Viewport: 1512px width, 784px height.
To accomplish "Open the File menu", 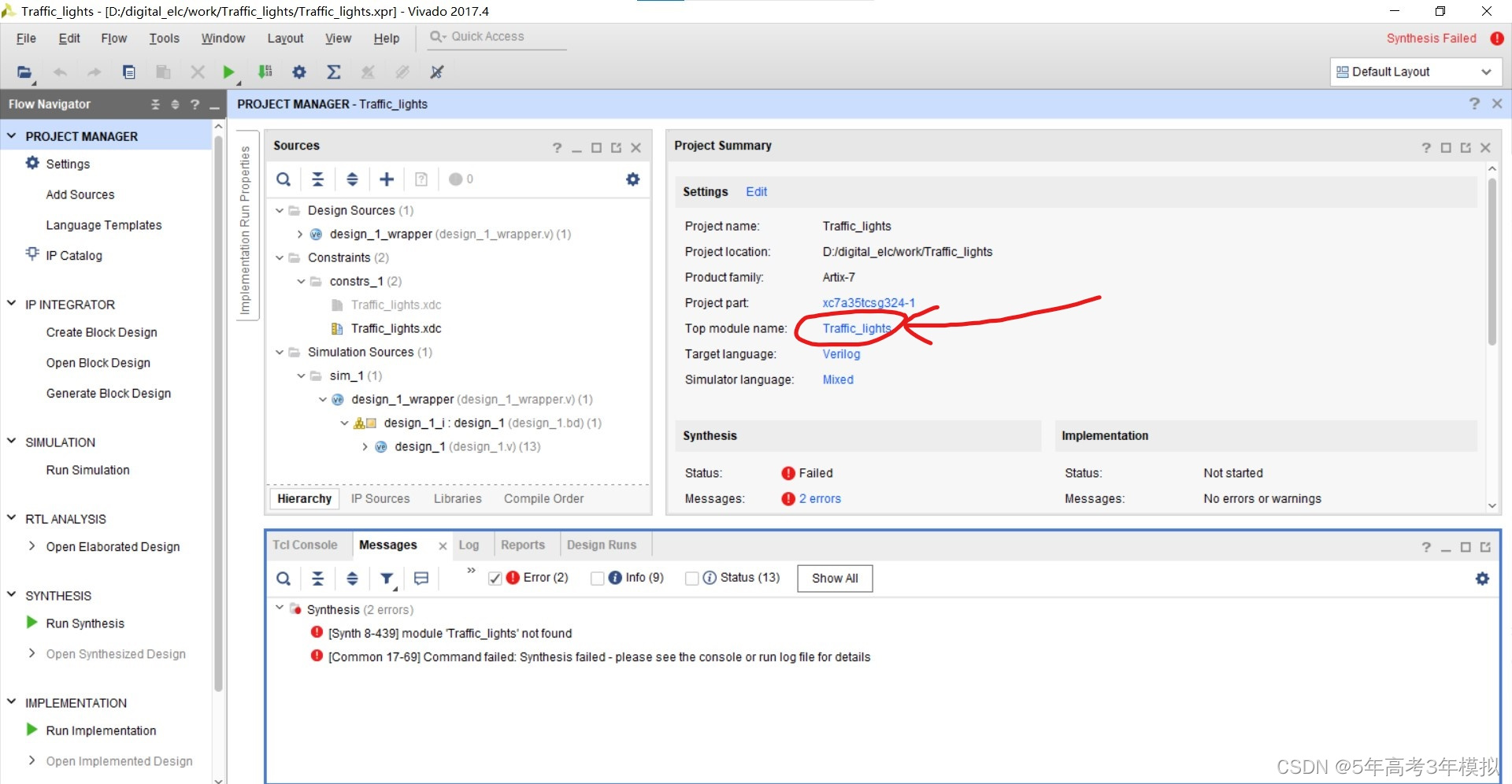I will pos(26,39).
